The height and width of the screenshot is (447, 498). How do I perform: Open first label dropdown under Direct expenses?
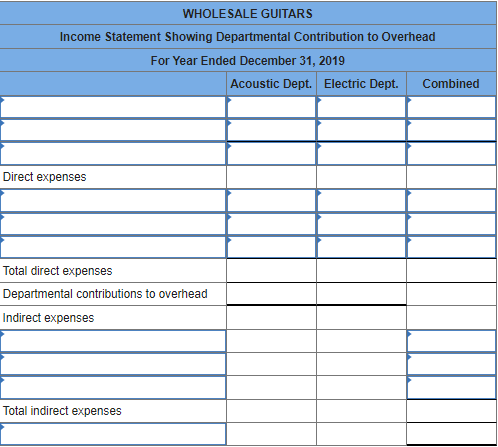tap(113, 200)
